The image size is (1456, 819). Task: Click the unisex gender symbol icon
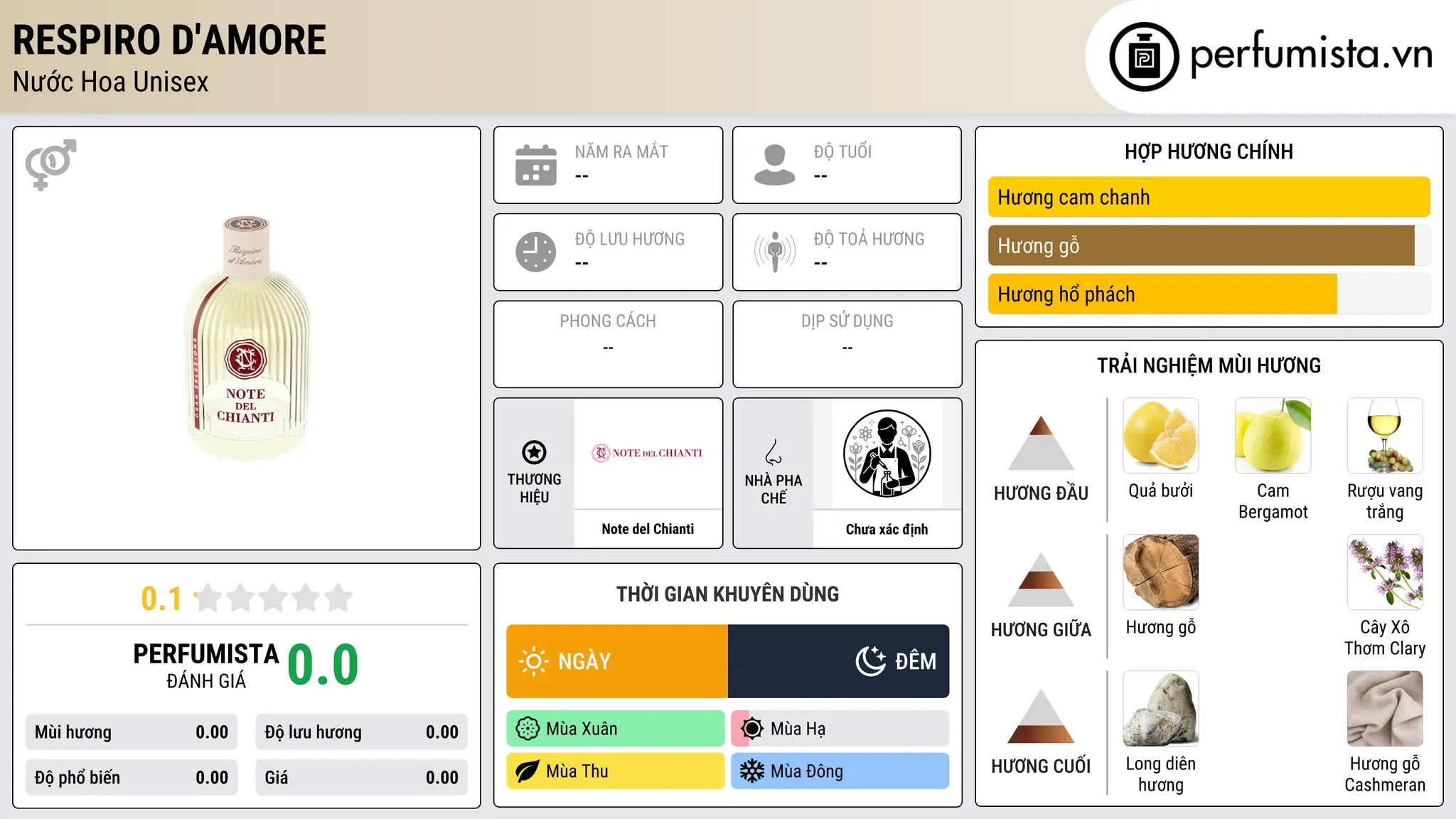coord(50,164)
